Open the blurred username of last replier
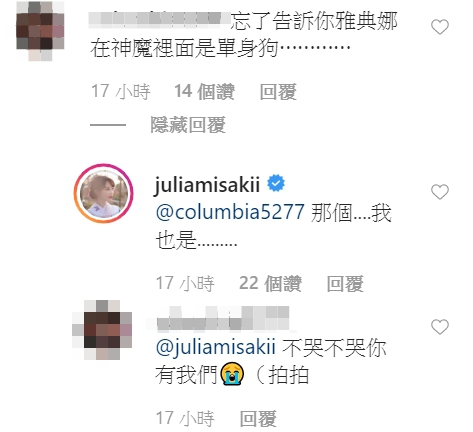 point(223,319)
